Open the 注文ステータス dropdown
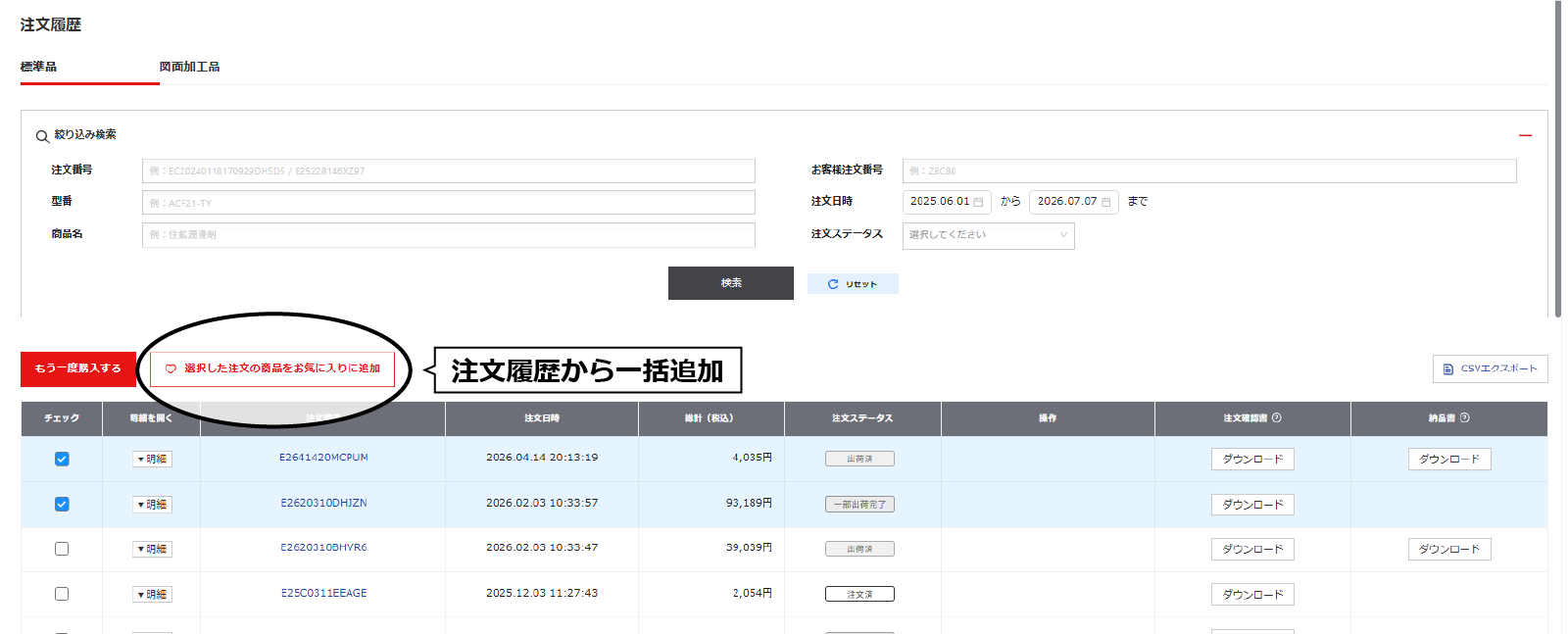This screenshot has height=634, width=1568. pos(988,235)
